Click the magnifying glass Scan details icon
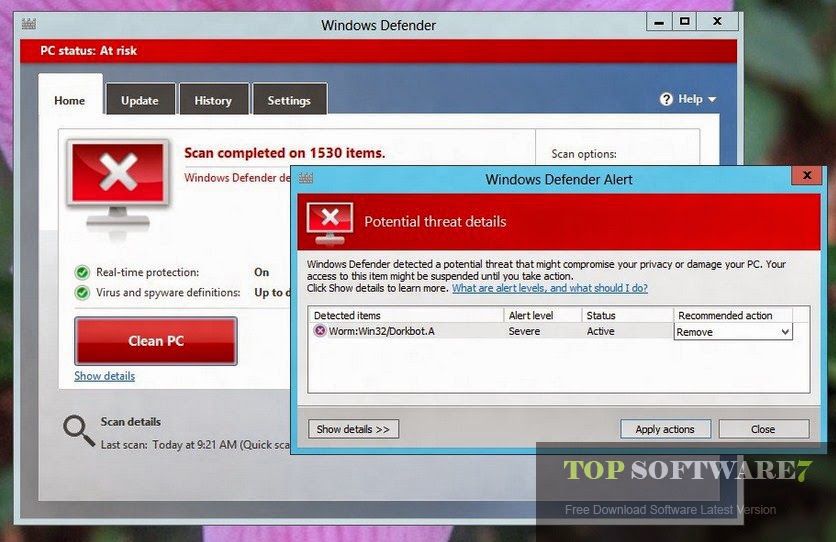This screenshot has height=542, width=836. pos(78,431)
